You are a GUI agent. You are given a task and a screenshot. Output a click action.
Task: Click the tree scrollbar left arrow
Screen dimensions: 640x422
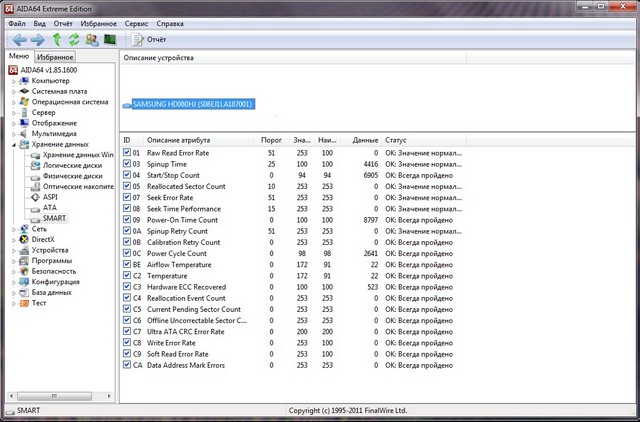(x=11, y=396)
